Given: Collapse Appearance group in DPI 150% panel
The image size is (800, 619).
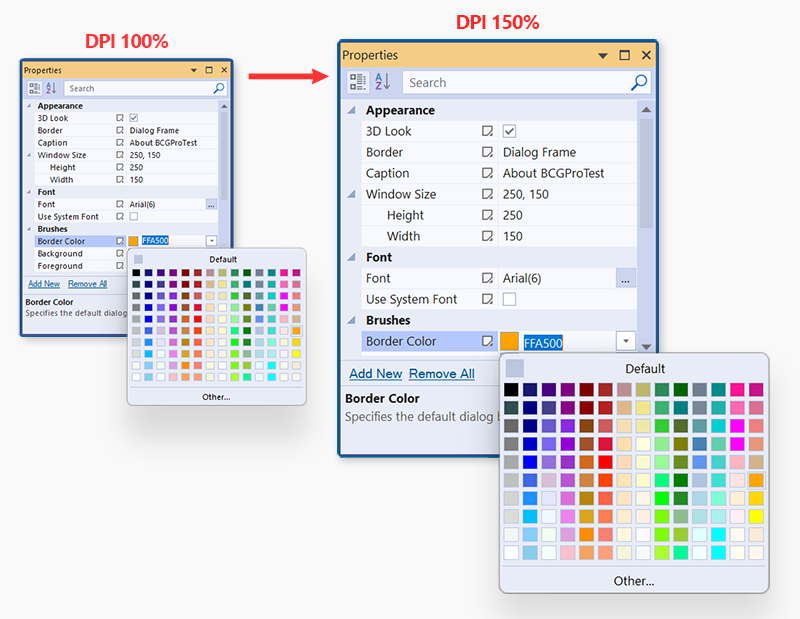Looking at the screenshot, I should [x=352, y=110].
